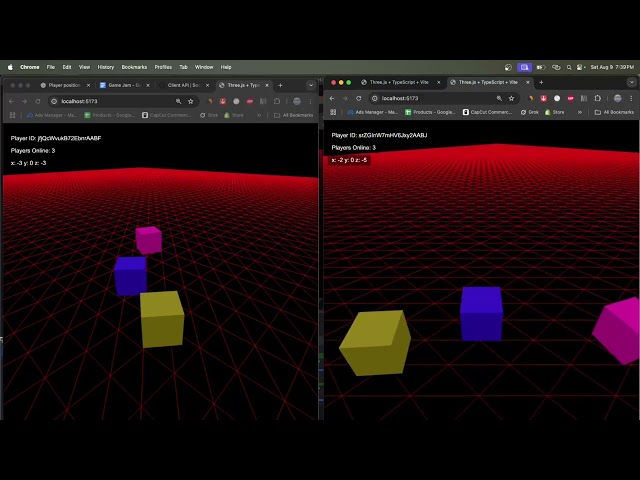
Task: Open Extensions puzzle icon in left window
Action: point(277,101)
